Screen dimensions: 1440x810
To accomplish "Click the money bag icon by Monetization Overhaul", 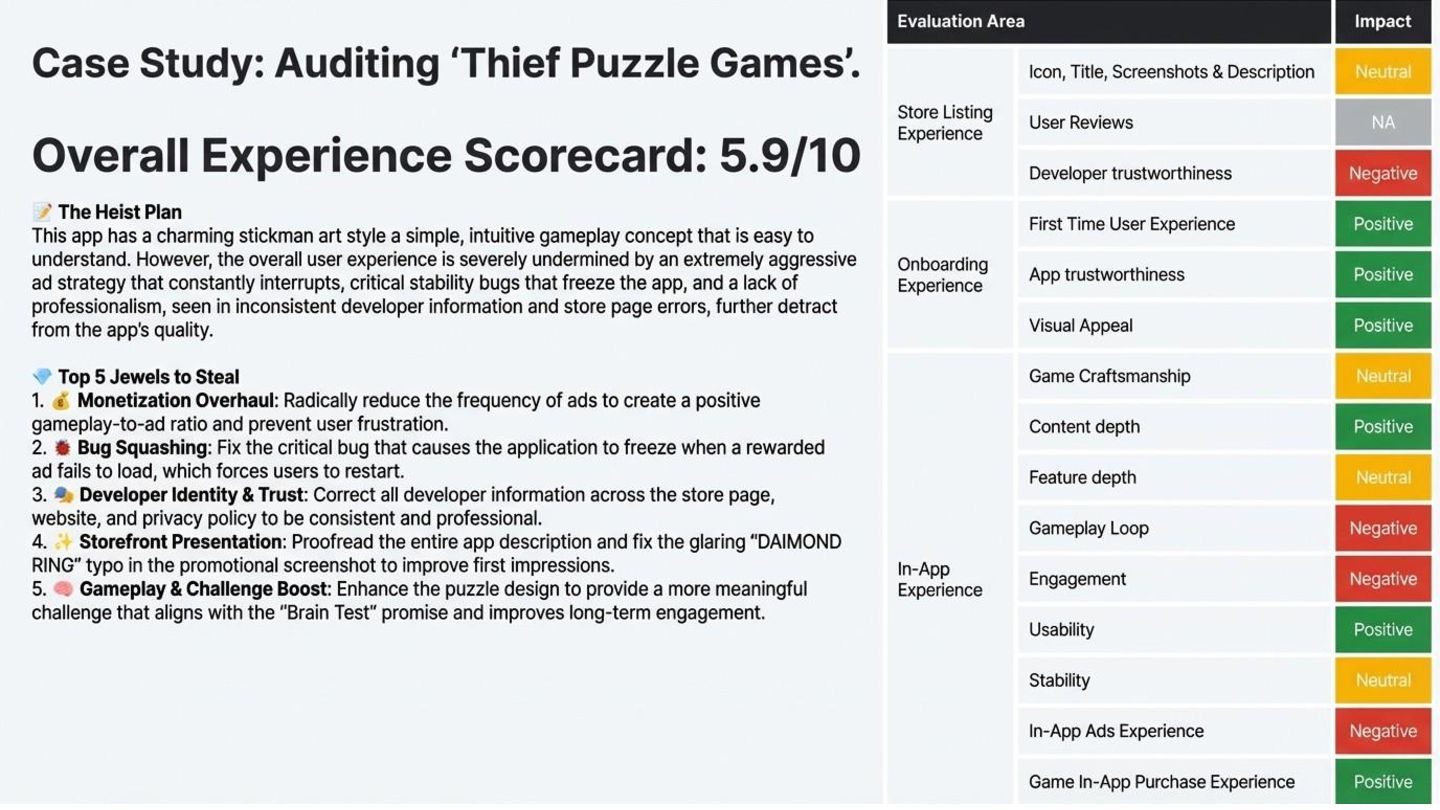I will tap(62, 401).
